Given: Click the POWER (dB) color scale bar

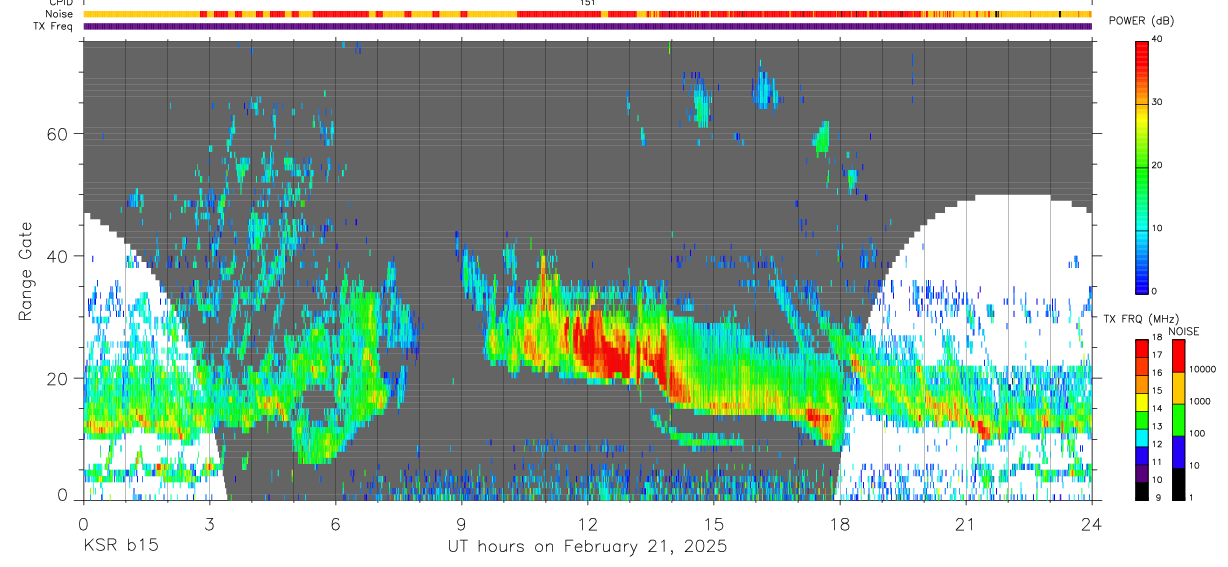Looking at the screenshot, I should (1142, 166).
